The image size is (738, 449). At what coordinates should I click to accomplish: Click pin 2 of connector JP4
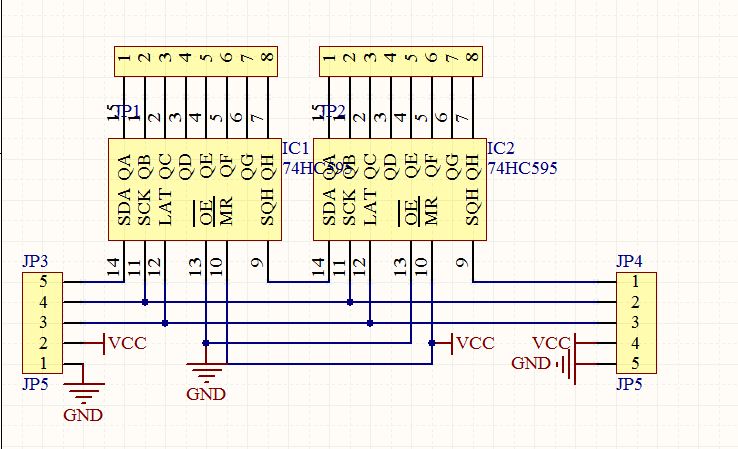point(635,302)
